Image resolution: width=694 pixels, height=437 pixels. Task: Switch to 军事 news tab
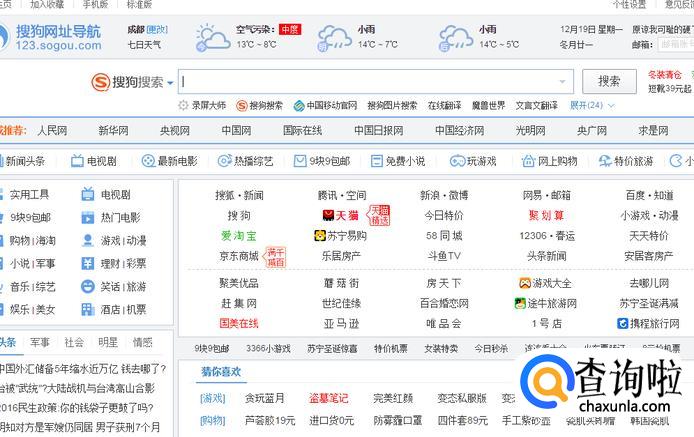40,342
